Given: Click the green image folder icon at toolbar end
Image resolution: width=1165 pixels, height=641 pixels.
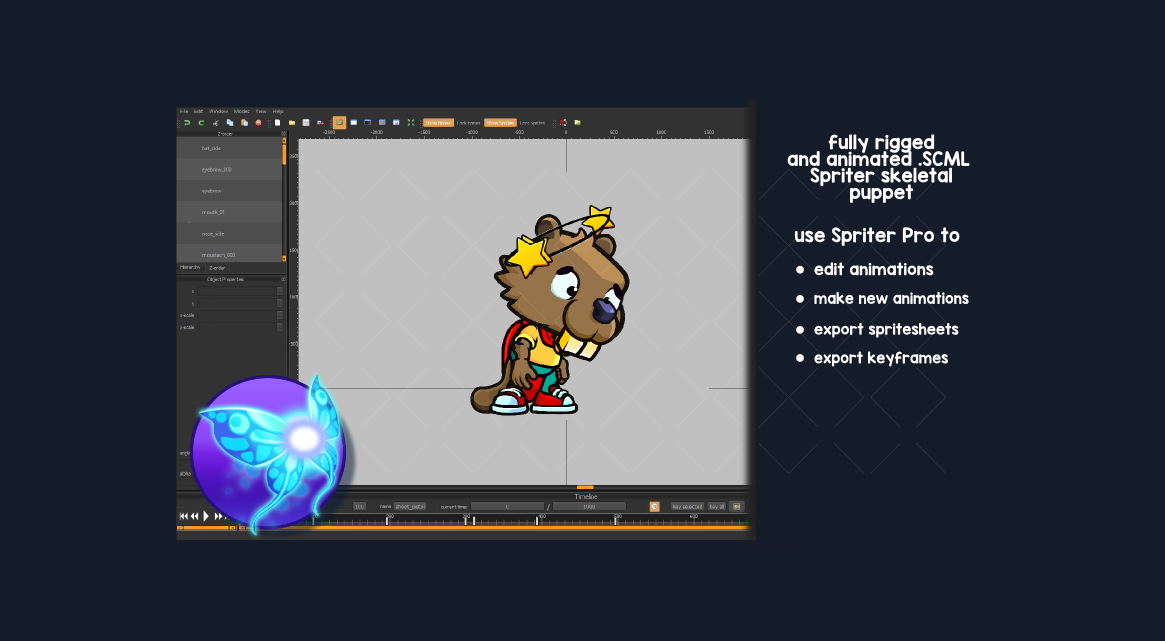Looking at the screenshot, I should [577, 123].
